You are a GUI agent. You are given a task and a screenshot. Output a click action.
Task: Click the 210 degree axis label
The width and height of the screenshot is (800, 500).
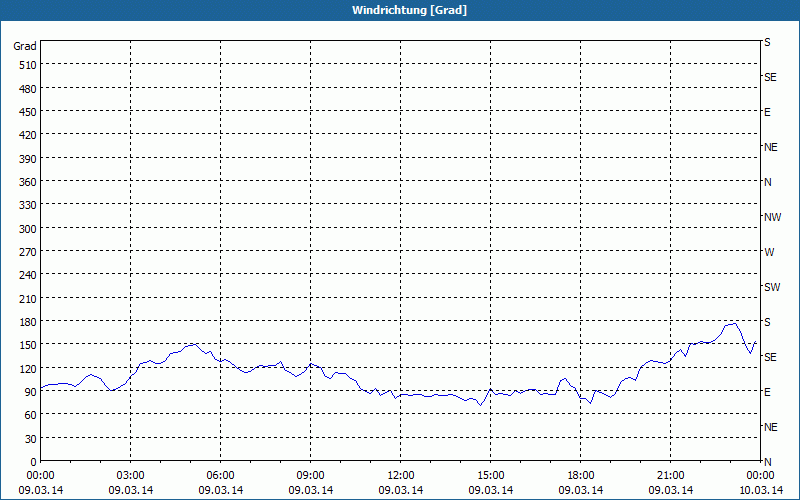[x=28, y=299]
